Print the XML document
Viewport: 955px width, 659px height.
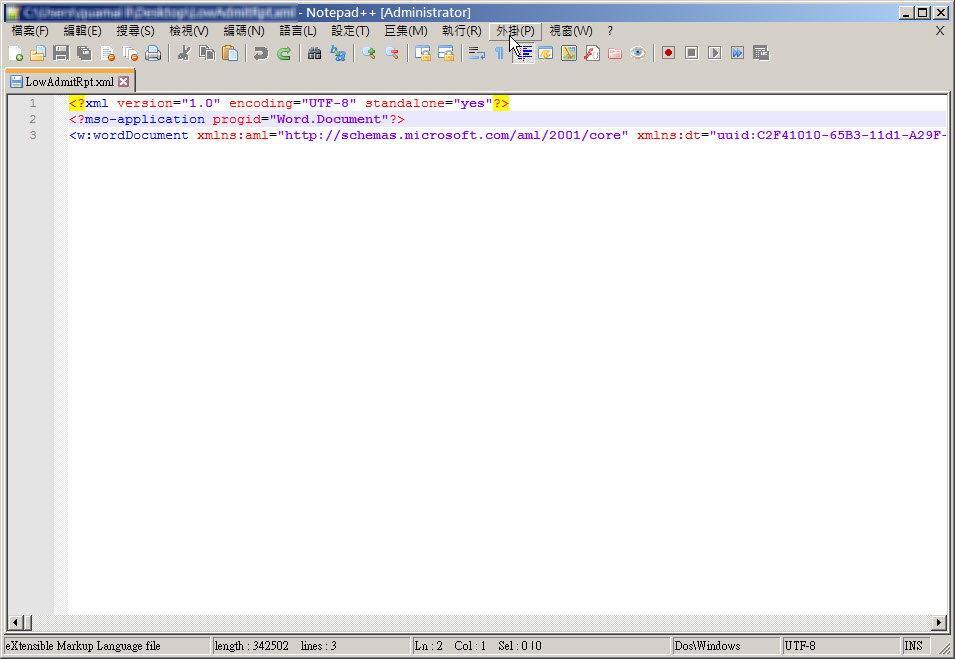point(152,53)
